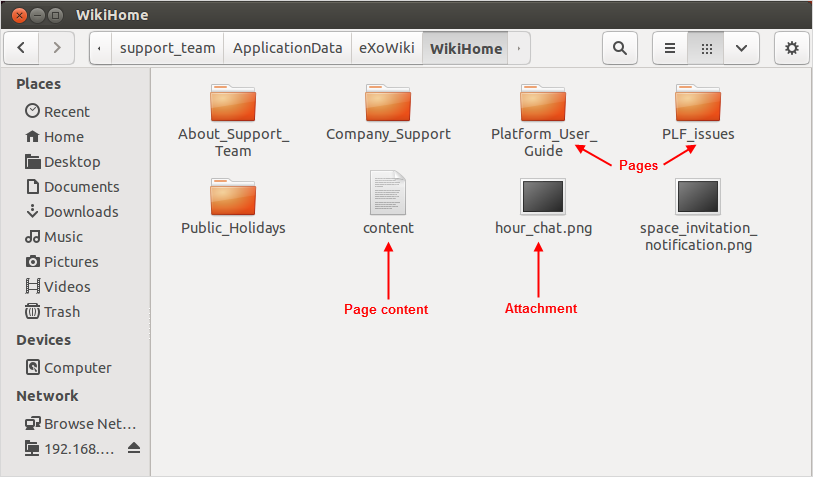Navigate to ApplicationData path segment
The width and height of the screenshot is (813, 477).
point(287,48)
